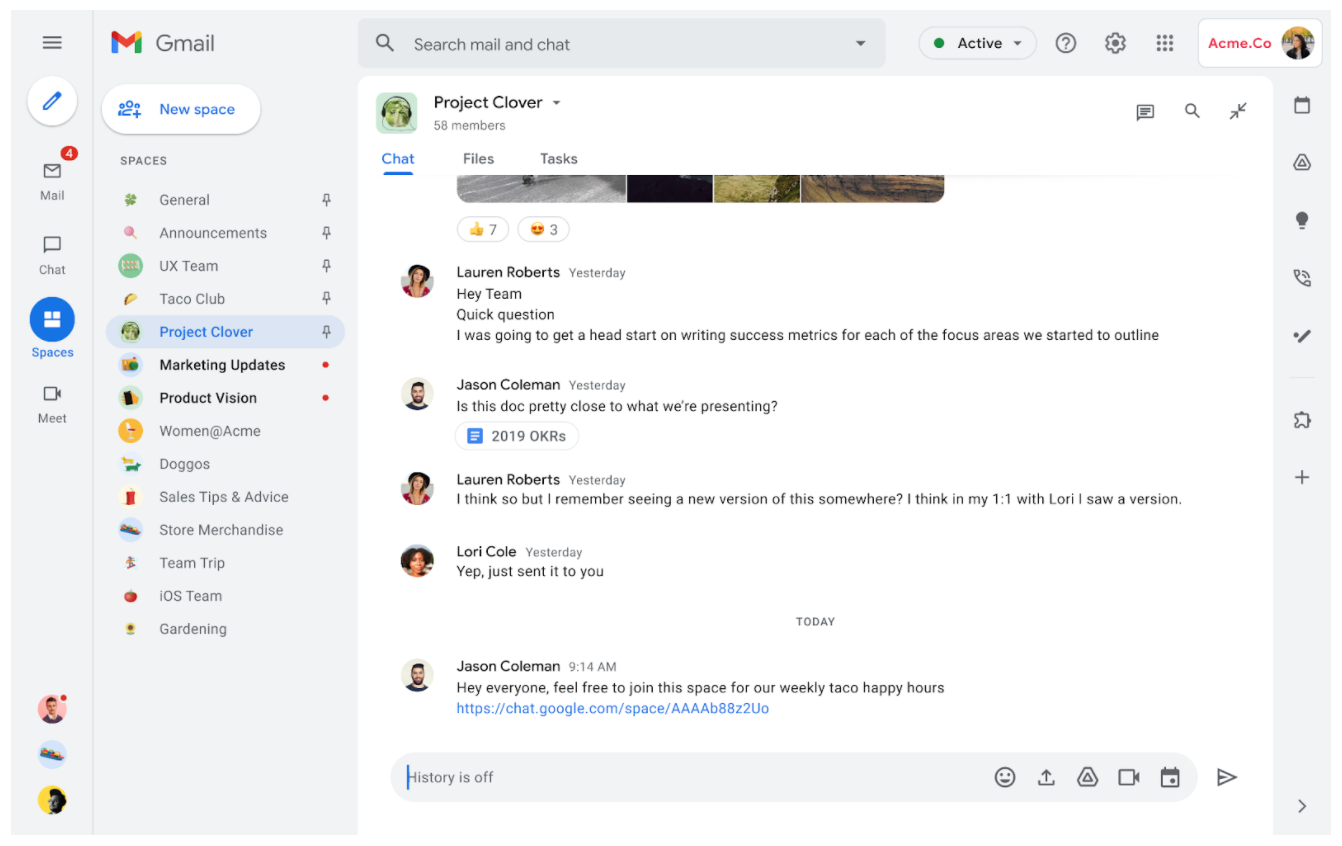Switch to the Files tab
The width and height of the screenshot is (1342, 846).
(x=478, y=158)
